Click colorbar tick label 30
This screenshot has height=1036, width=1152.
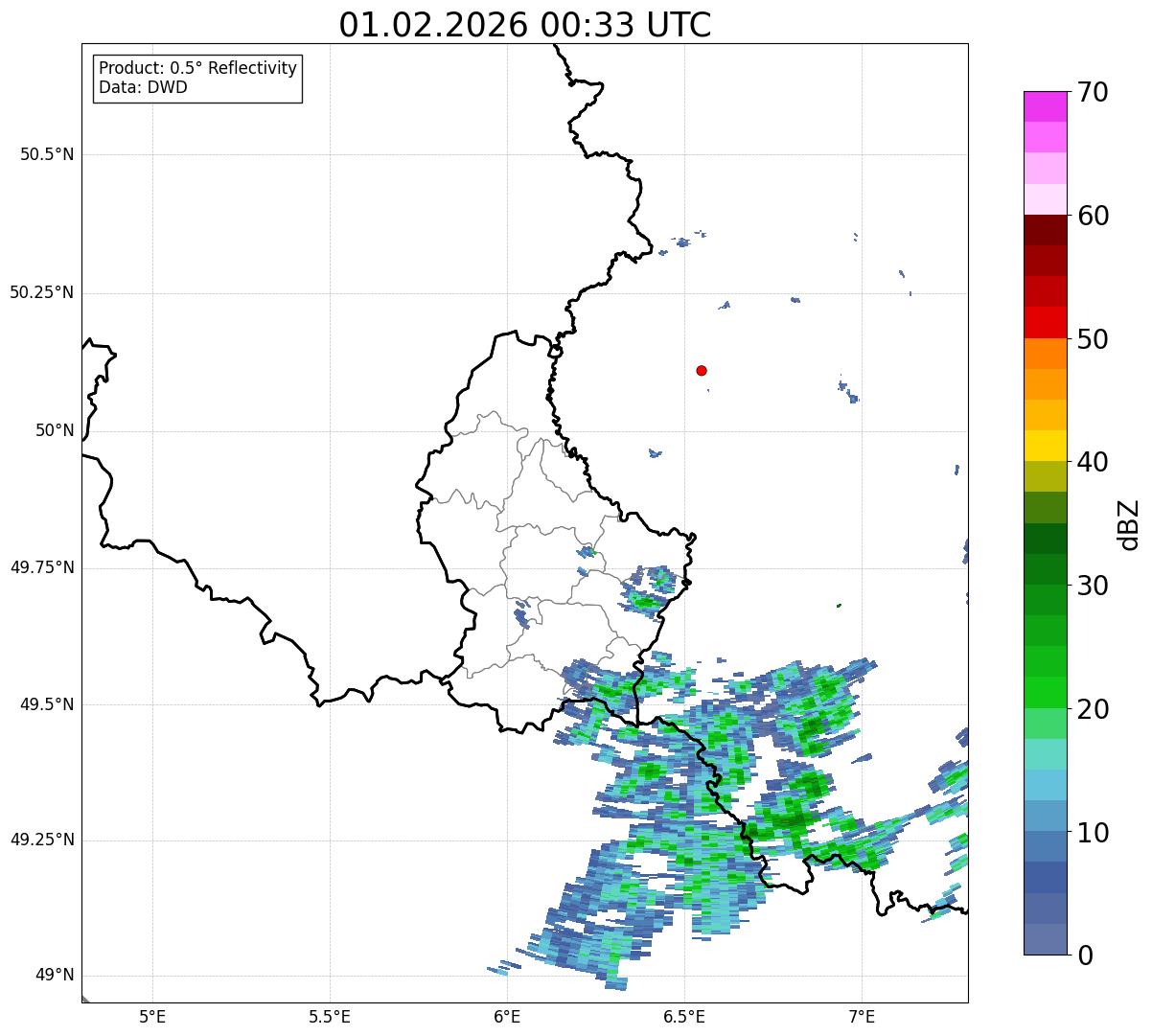pos(1093,586)
